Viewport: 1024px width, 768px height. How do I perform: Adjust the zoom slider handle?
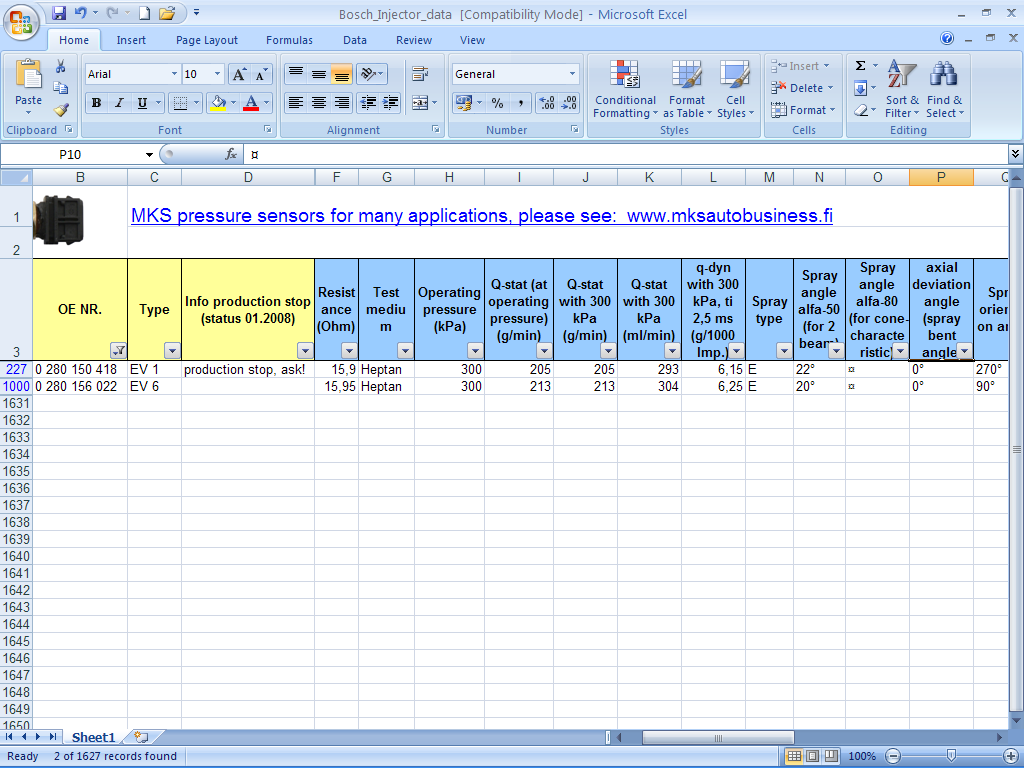952,756
